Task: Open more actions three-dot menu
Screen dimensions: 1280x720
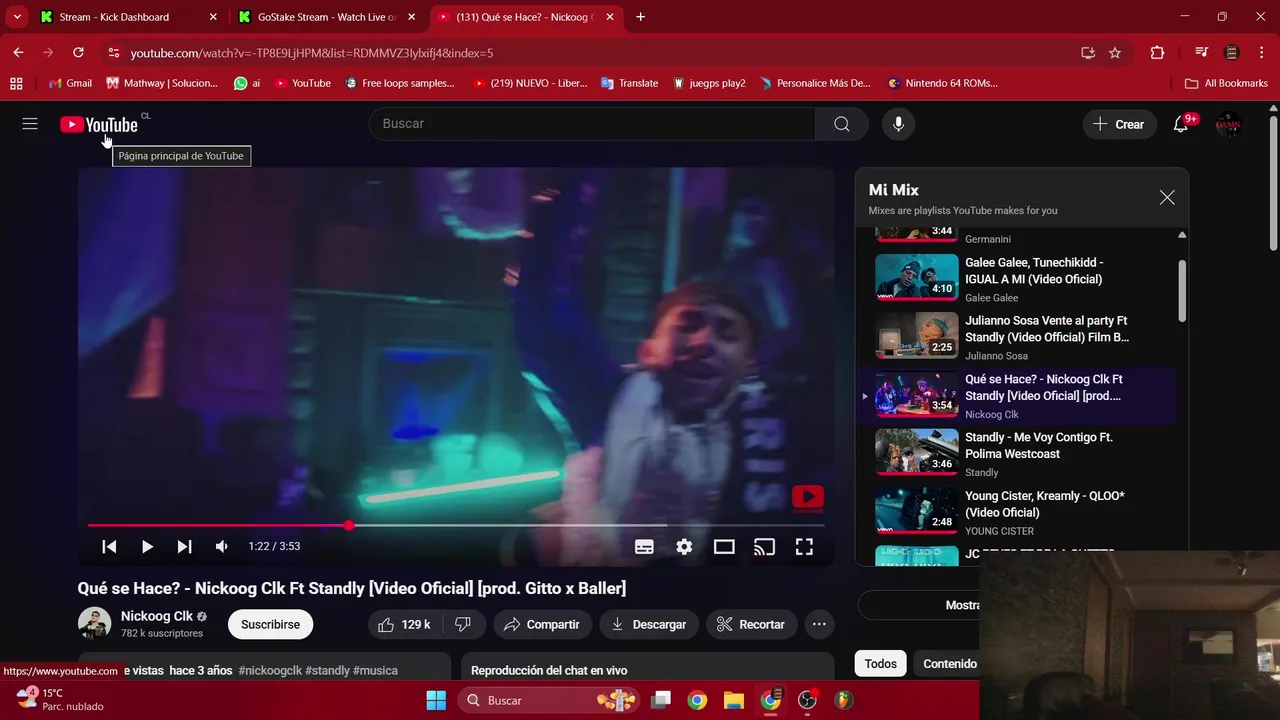Action: (x=819, y=624)
